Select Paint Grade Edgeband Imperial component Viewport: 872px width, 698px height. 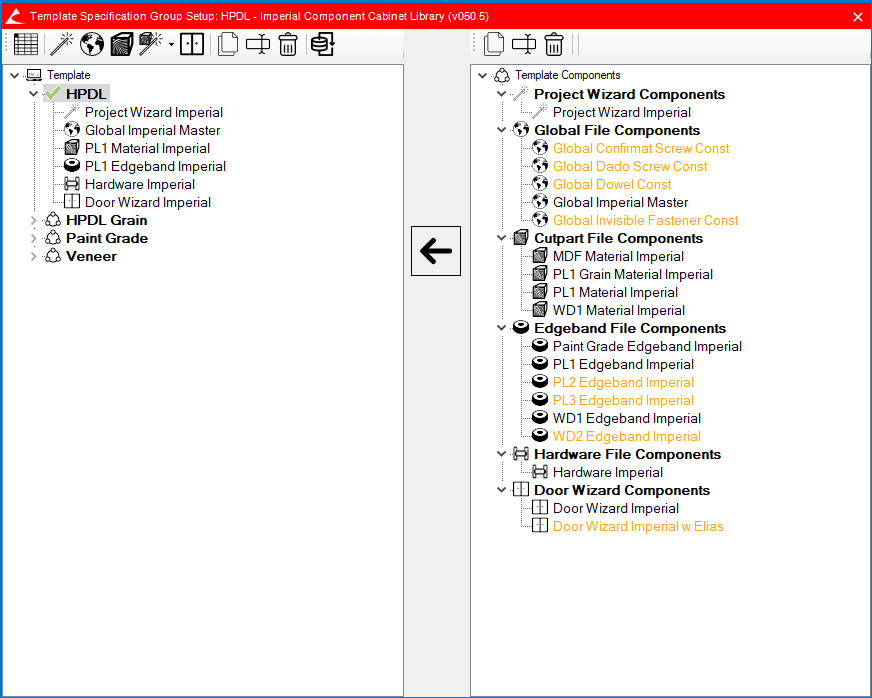click(x=647, y=346)
